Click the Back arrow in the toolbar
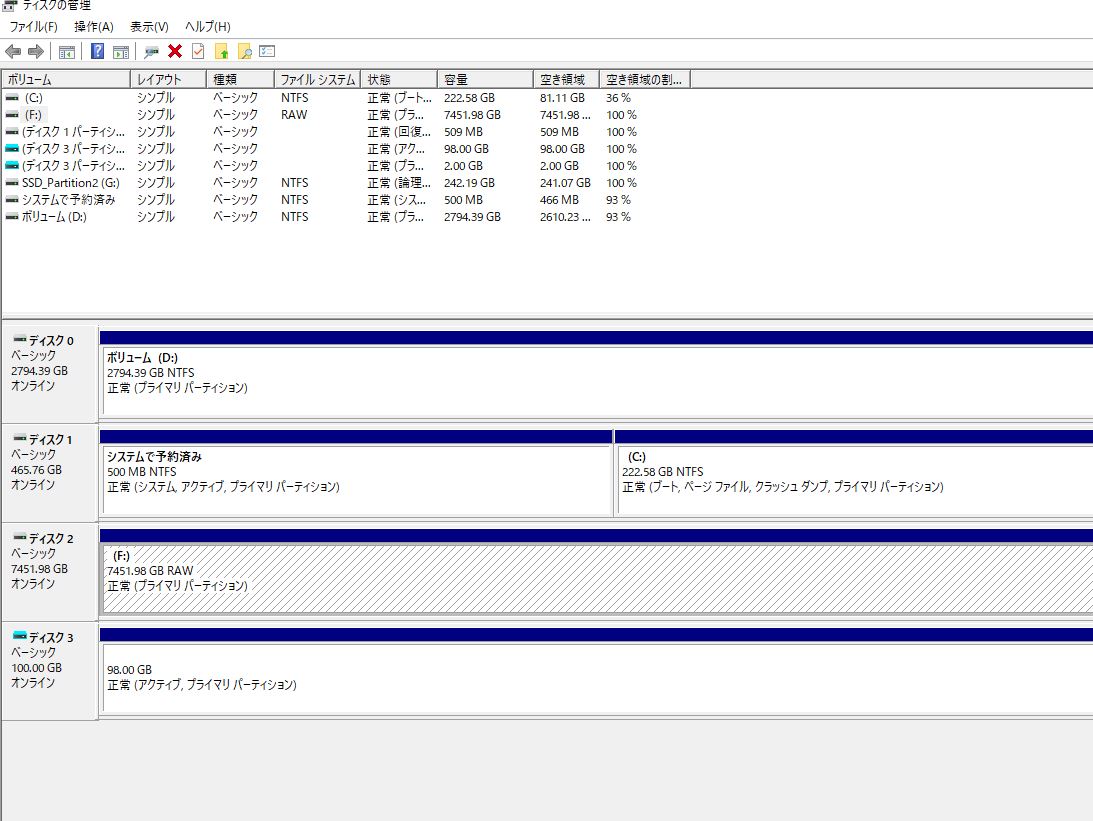The image size is (1093, 821). [x=13, y=51]
